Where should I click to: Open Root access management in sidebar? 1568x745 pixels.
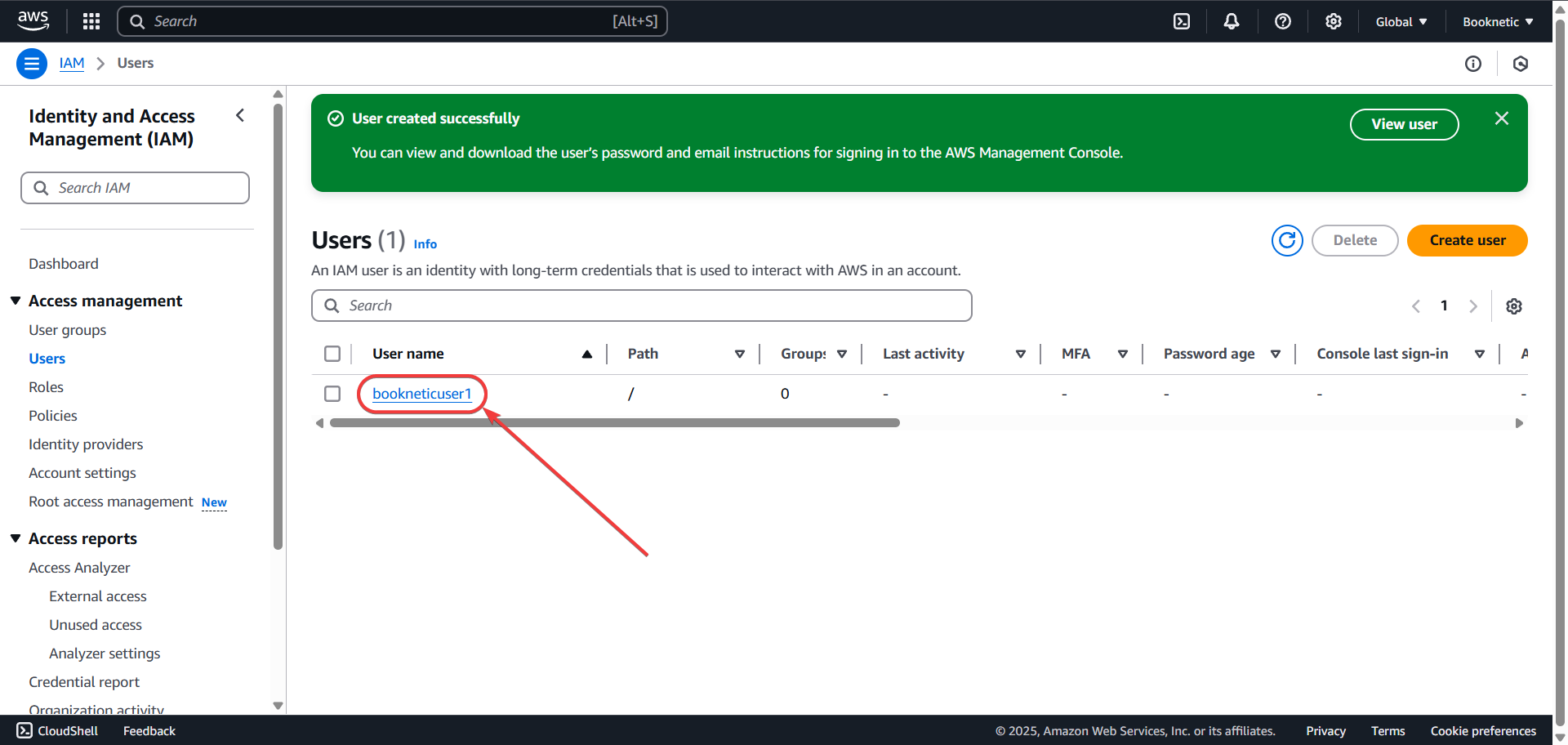click(x=111, y=502)
